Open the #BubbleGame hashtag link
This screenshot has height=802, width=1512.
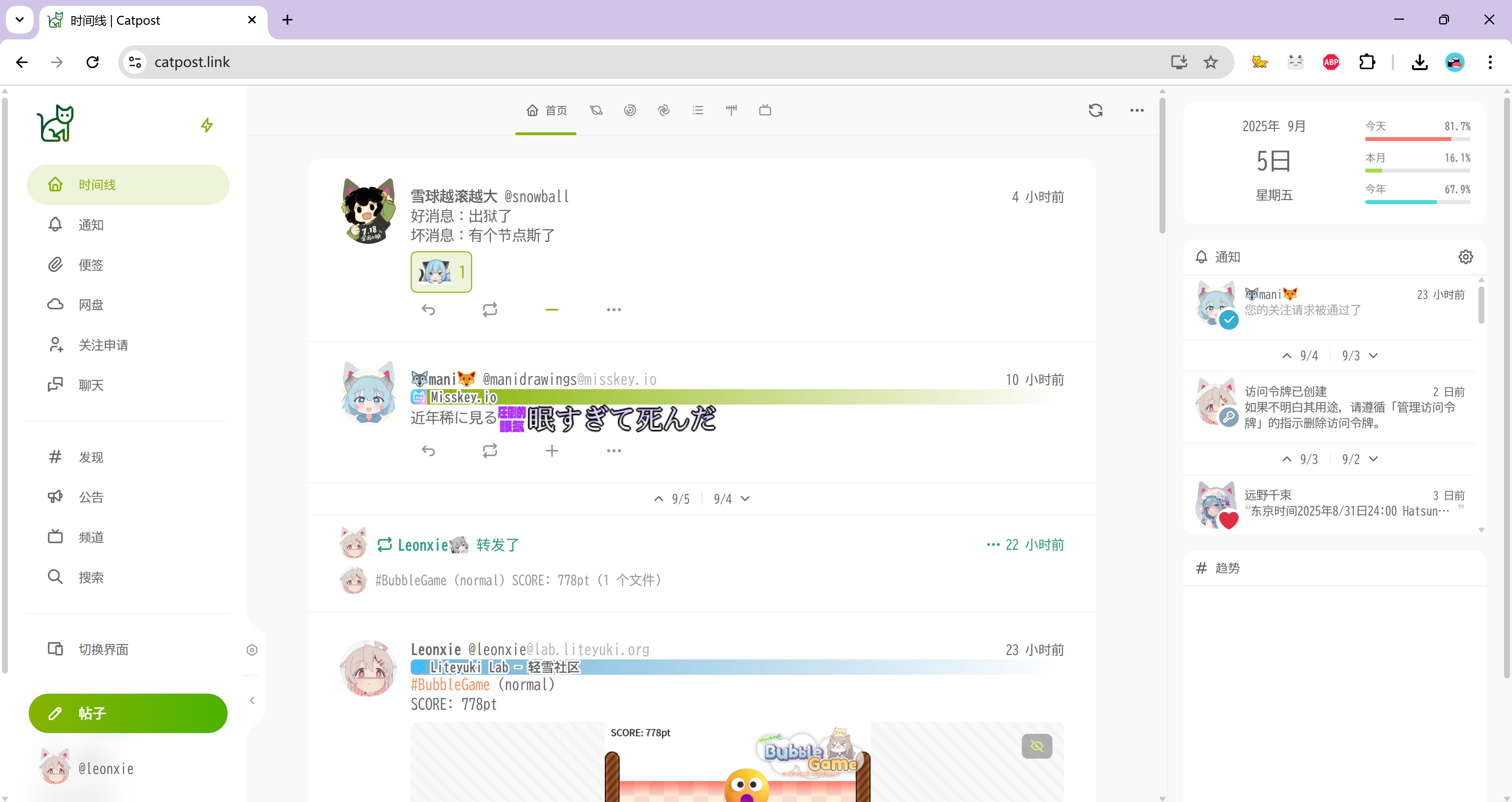450,685
